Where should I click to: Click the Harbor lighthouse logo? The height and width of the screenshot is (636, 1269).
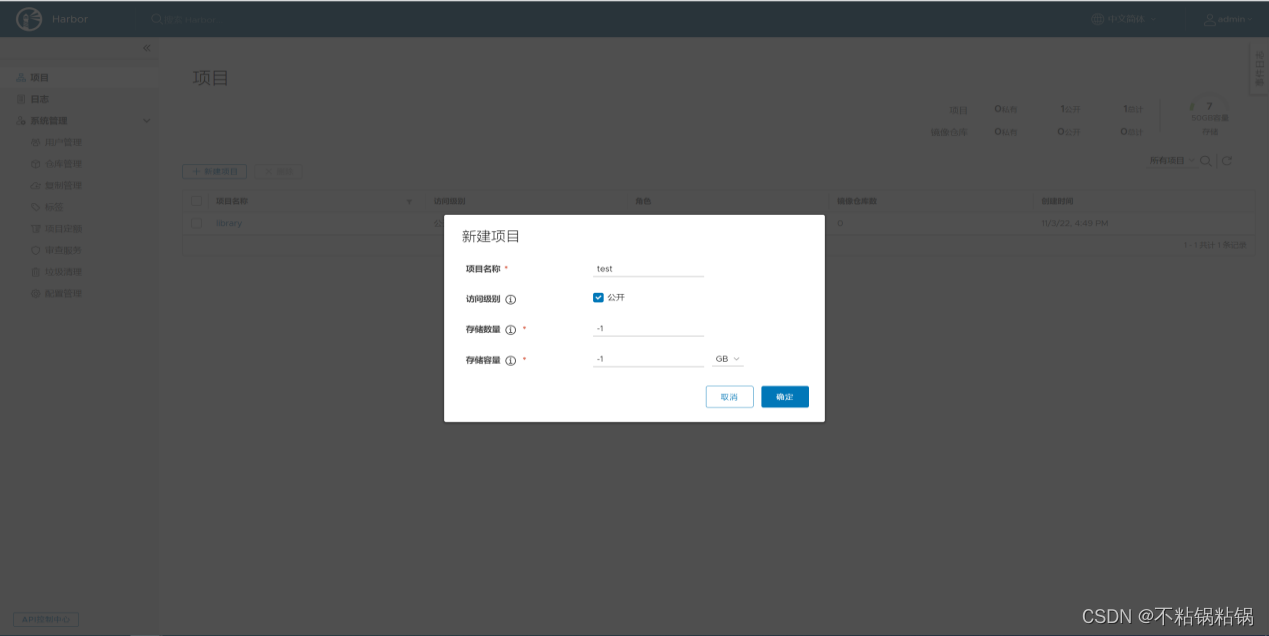[29, 19]
